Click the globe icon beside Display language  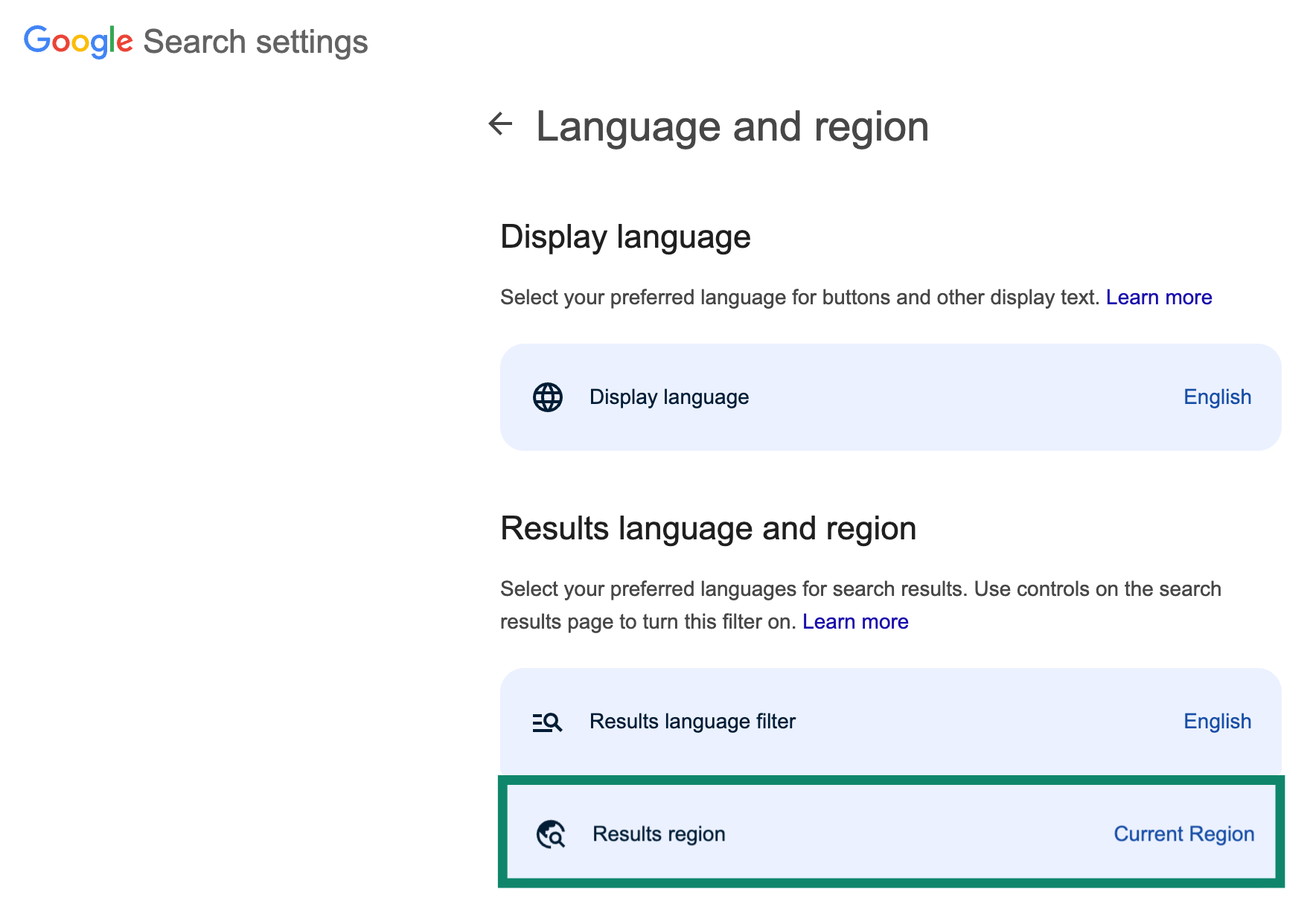click(548, 397)
